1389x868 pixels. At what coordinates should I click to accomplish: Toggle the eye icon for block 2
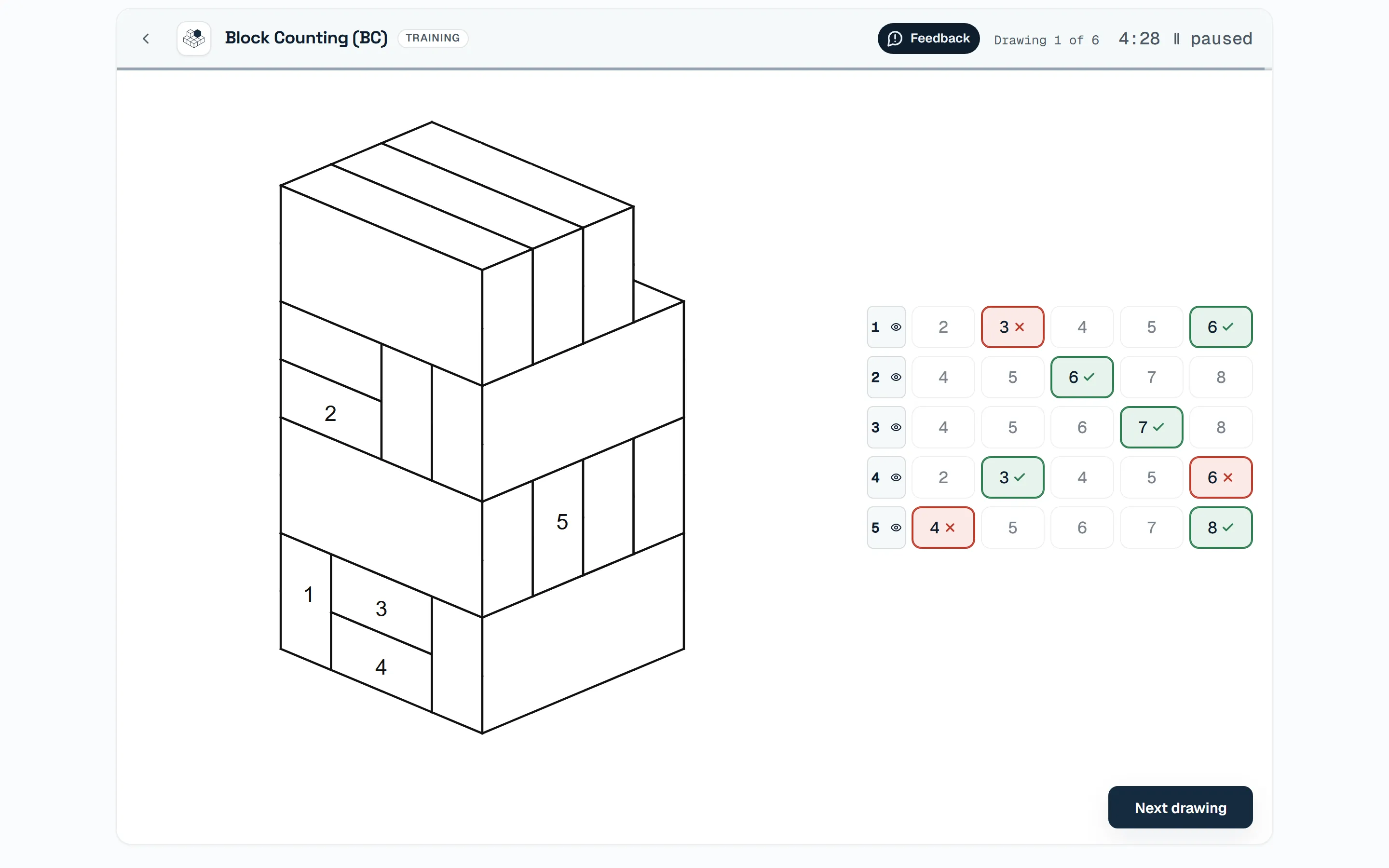tap(896, 377)
